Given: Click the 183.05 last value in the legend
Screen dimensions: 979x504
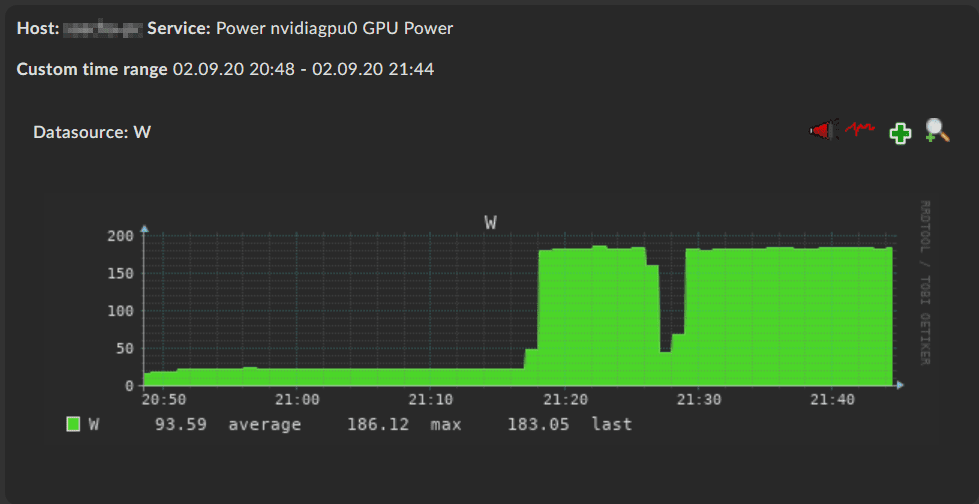Looking at the screenshot, I should point(538,425).
